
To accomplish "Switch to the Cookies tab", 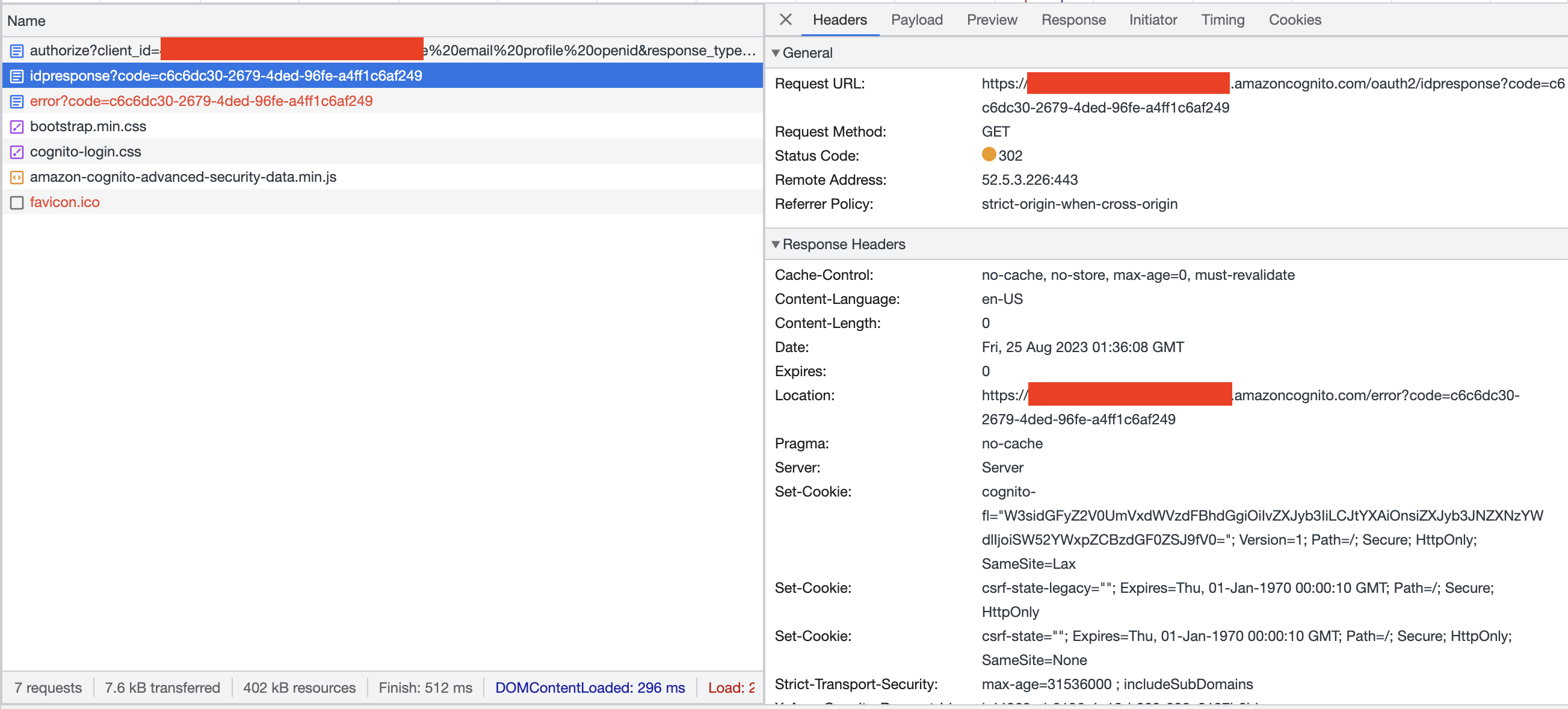I will [x=1295, y=19].
